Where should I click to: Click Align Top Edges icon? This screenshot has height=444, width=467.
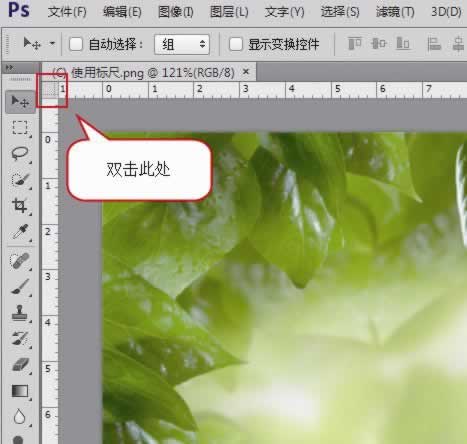tap(355, 44)
